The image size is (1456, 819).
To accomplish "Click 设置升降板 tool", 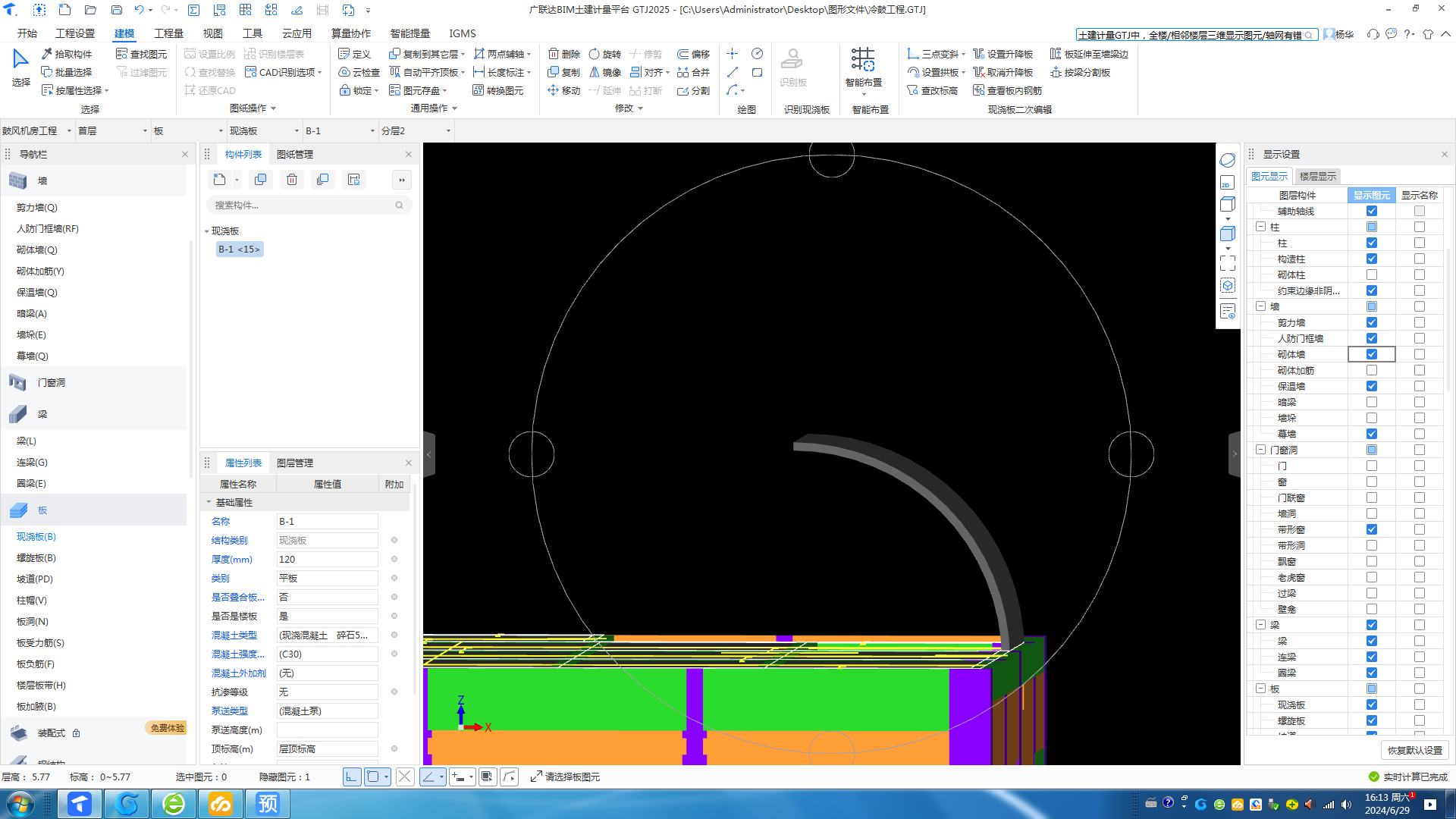I will point(1003,54).
